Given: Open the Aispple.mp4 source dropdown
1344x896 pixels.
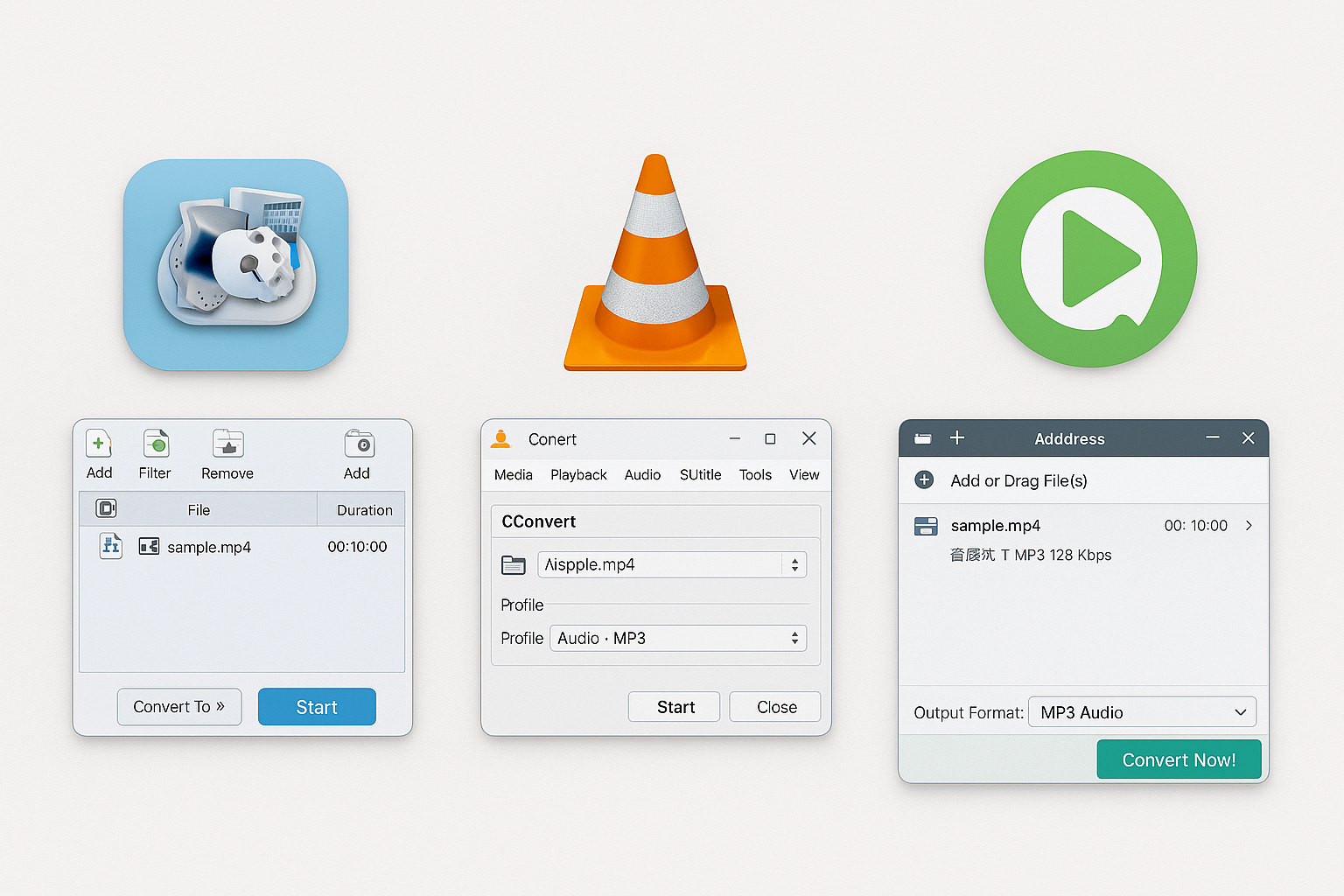Looking at the screenshot, I should (672, 564).
